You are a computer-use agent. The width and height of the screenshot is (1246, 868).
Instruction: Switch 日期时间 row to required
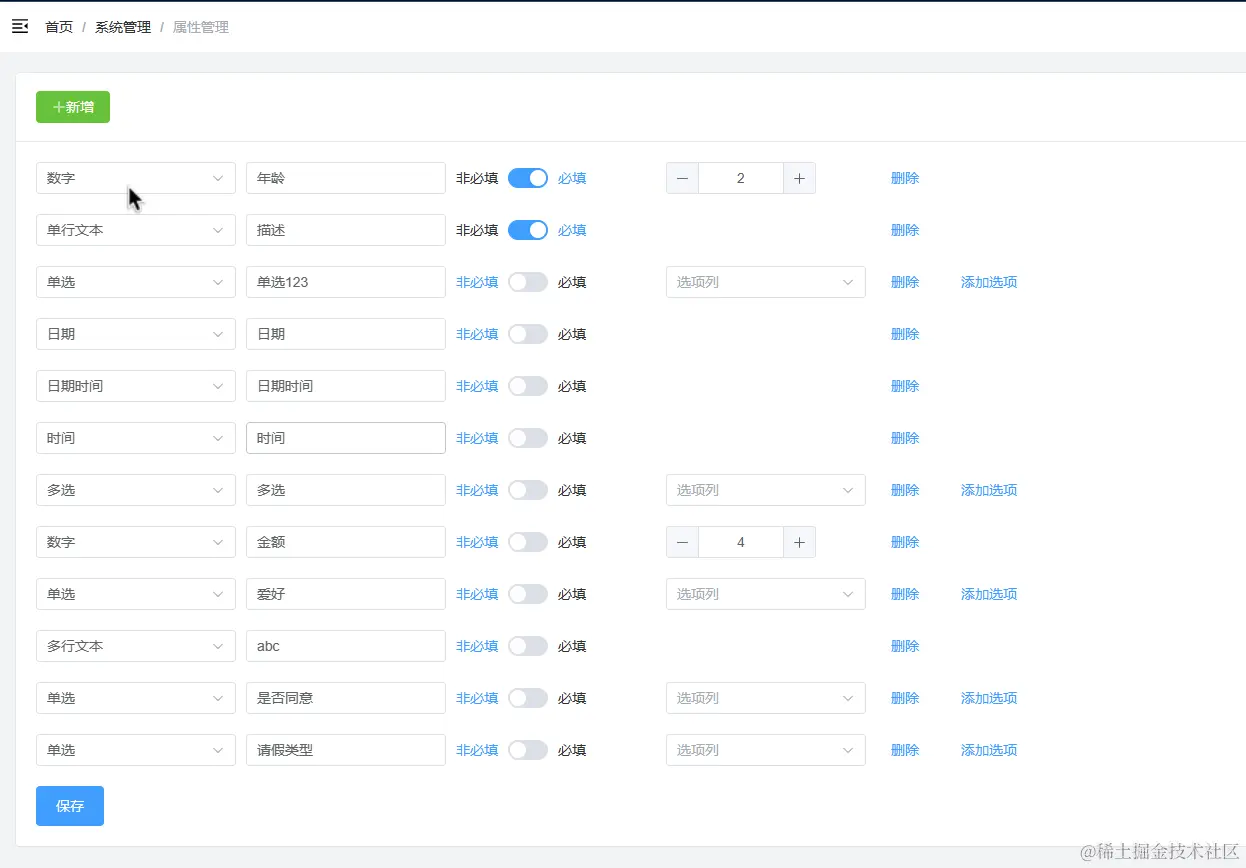[x=528, y=386]
